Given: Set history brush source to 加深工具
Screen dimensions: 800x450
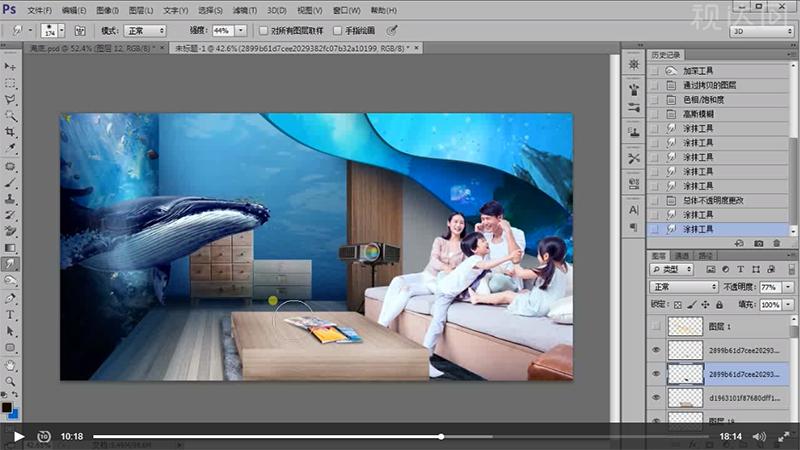Looking at the screenshot, I should pos(655,71).
